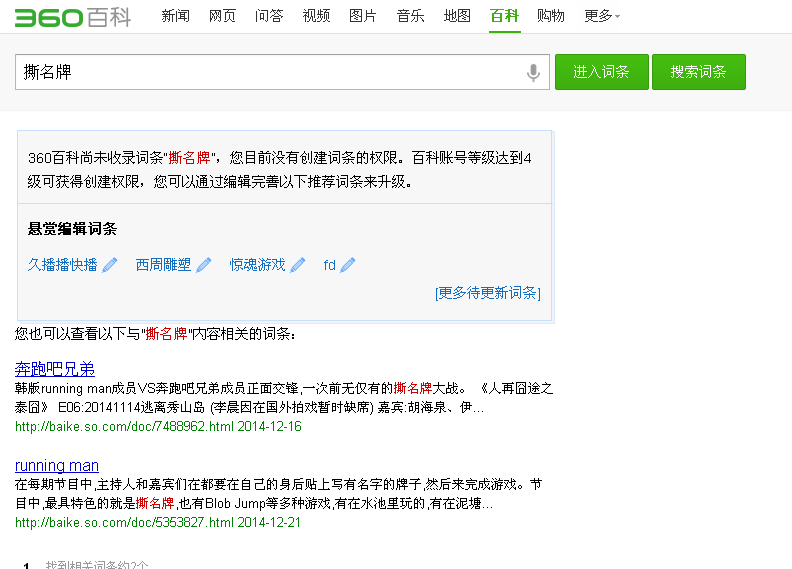The width and height of the screenshot is (792, 569).
Task: Click the 您也可以查看以下与 related entries line
Action: [x=155, y=334]
